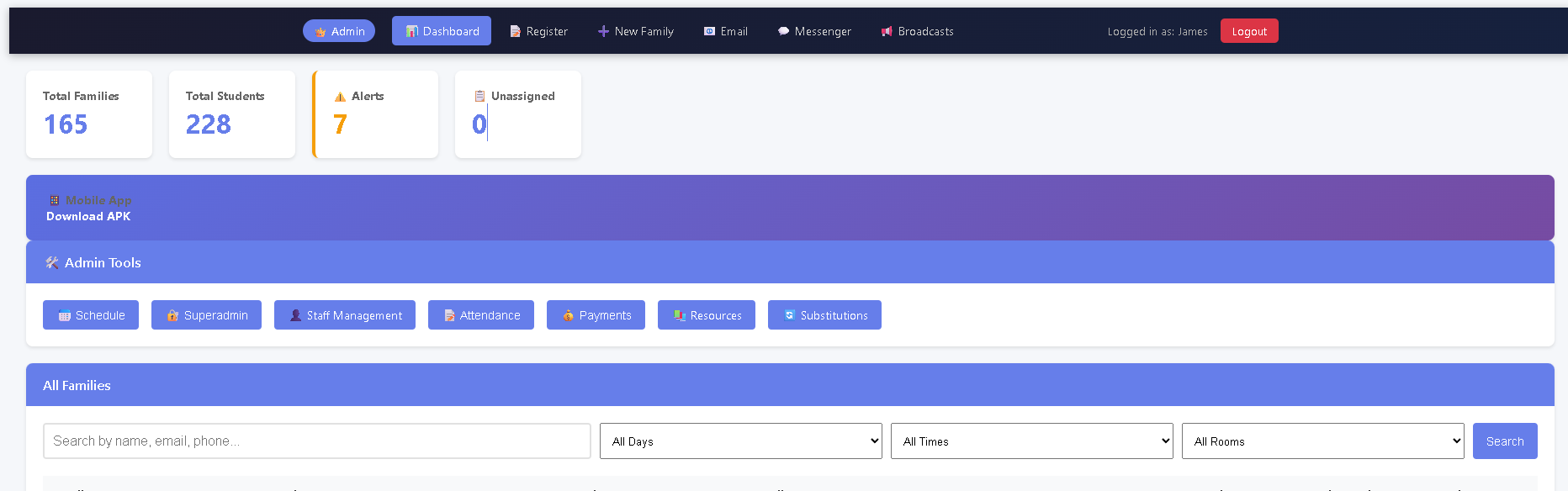
Task: Open the Email section
Action: 725,31
